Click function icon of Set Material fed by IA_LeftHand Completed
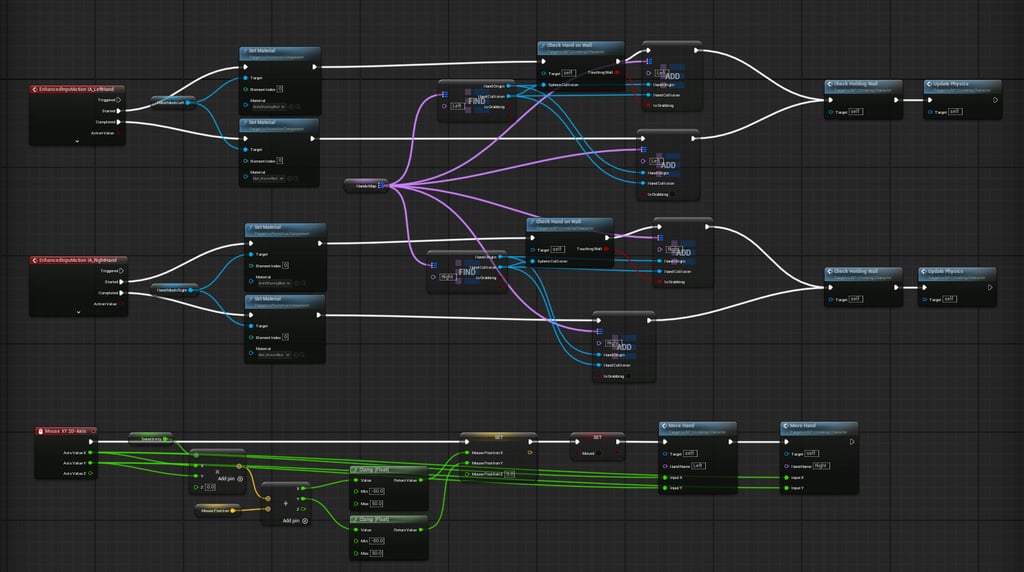Image resolution: width=1024 pixels, height=572 pixels. click(x=245, y=122)
